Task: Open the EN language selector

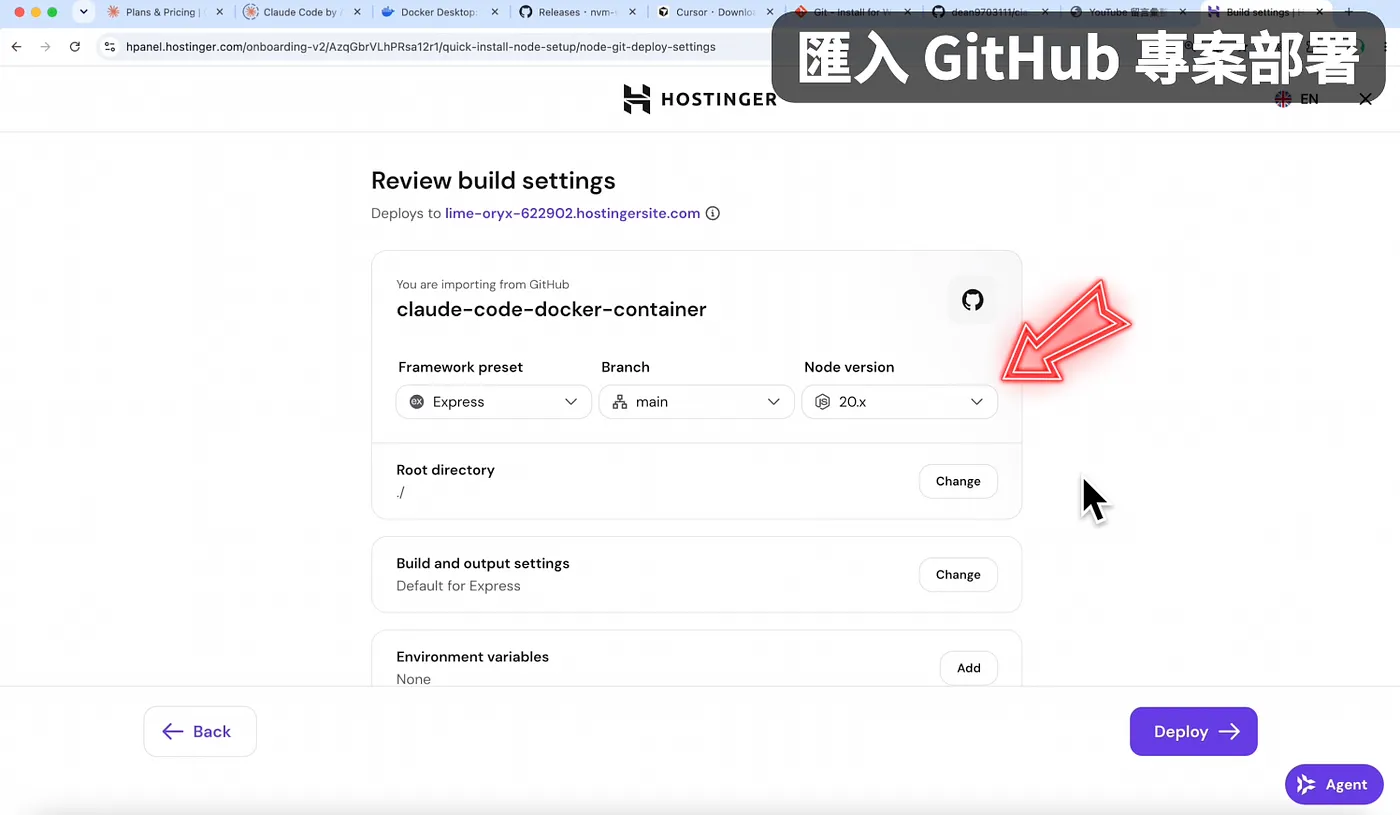Action: coord(1297,100)
